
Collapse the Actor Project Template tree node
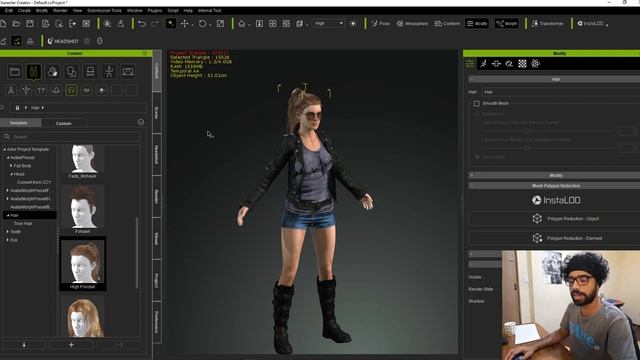coord(4,149)
